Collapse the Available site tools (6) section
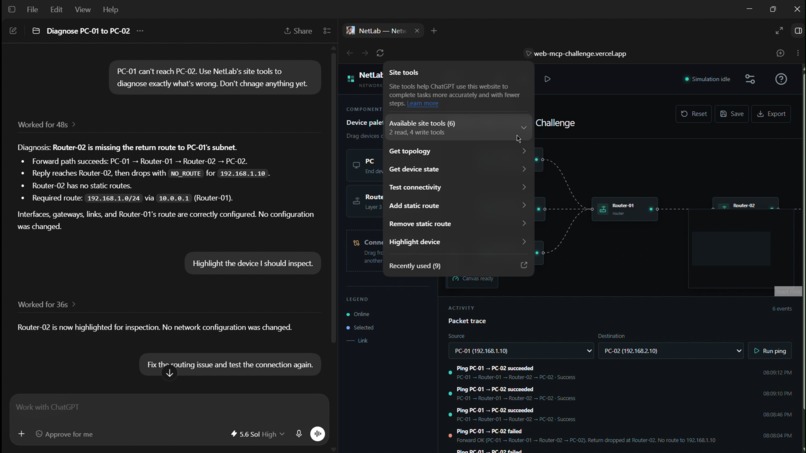This screenshot has height=453, width=806. pyautogui.click(x=457, y=128)
